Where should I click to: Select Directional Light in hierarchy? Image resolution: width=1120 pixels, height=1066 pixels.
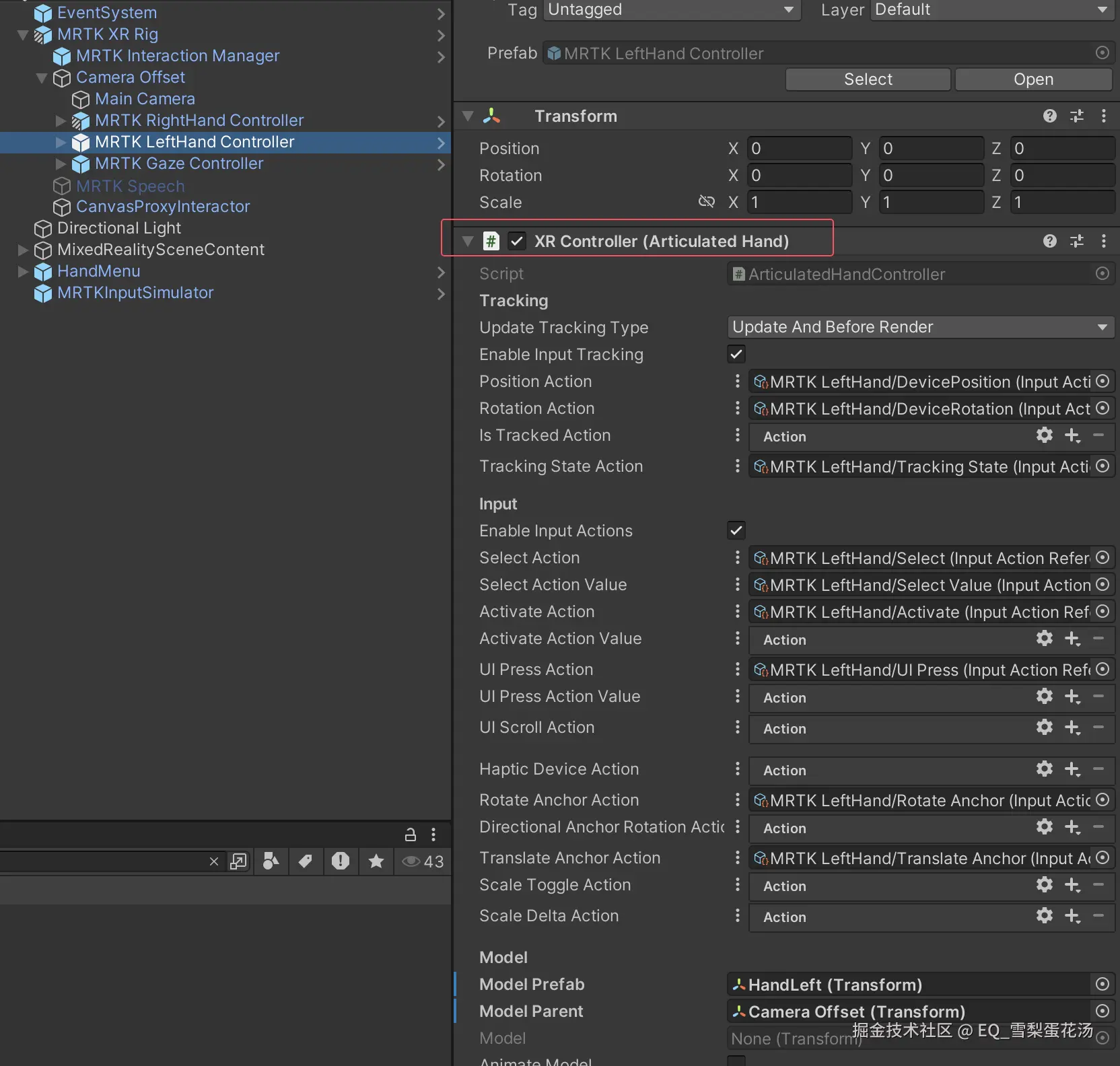tap(119, 228)
